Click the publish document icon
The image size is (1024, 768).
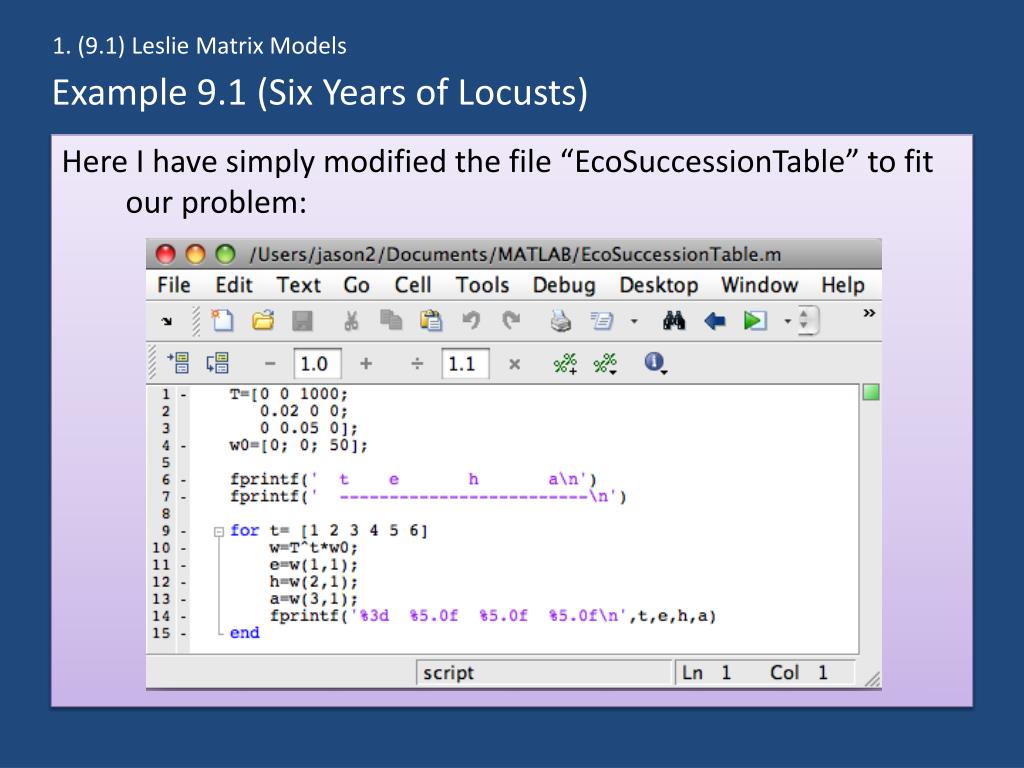601,321
